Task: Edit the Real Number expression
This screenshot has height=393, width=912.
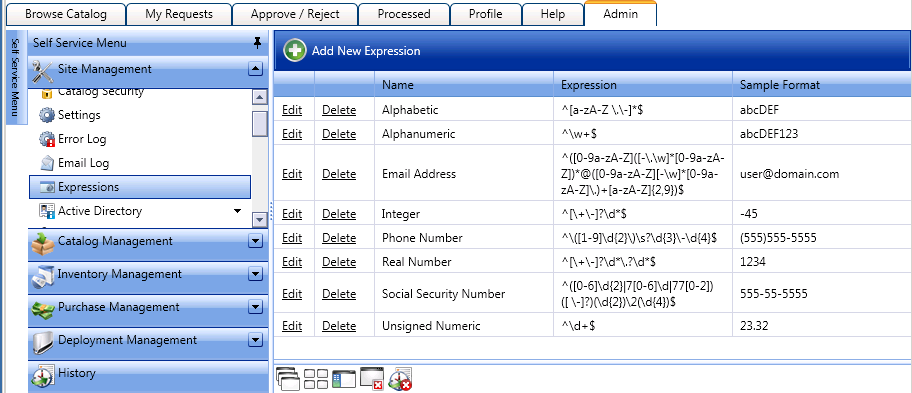Action: [292, 262]
